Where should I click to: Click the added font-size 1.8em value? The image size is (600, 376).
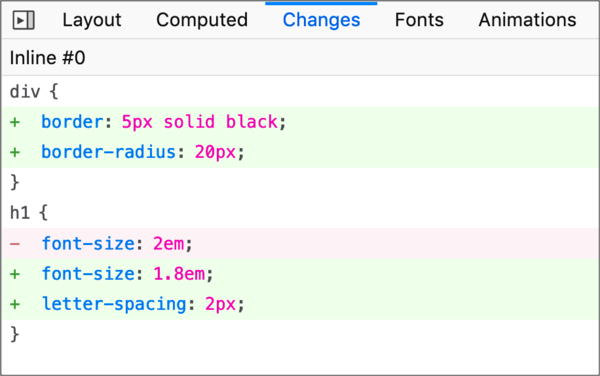point(179,273)
